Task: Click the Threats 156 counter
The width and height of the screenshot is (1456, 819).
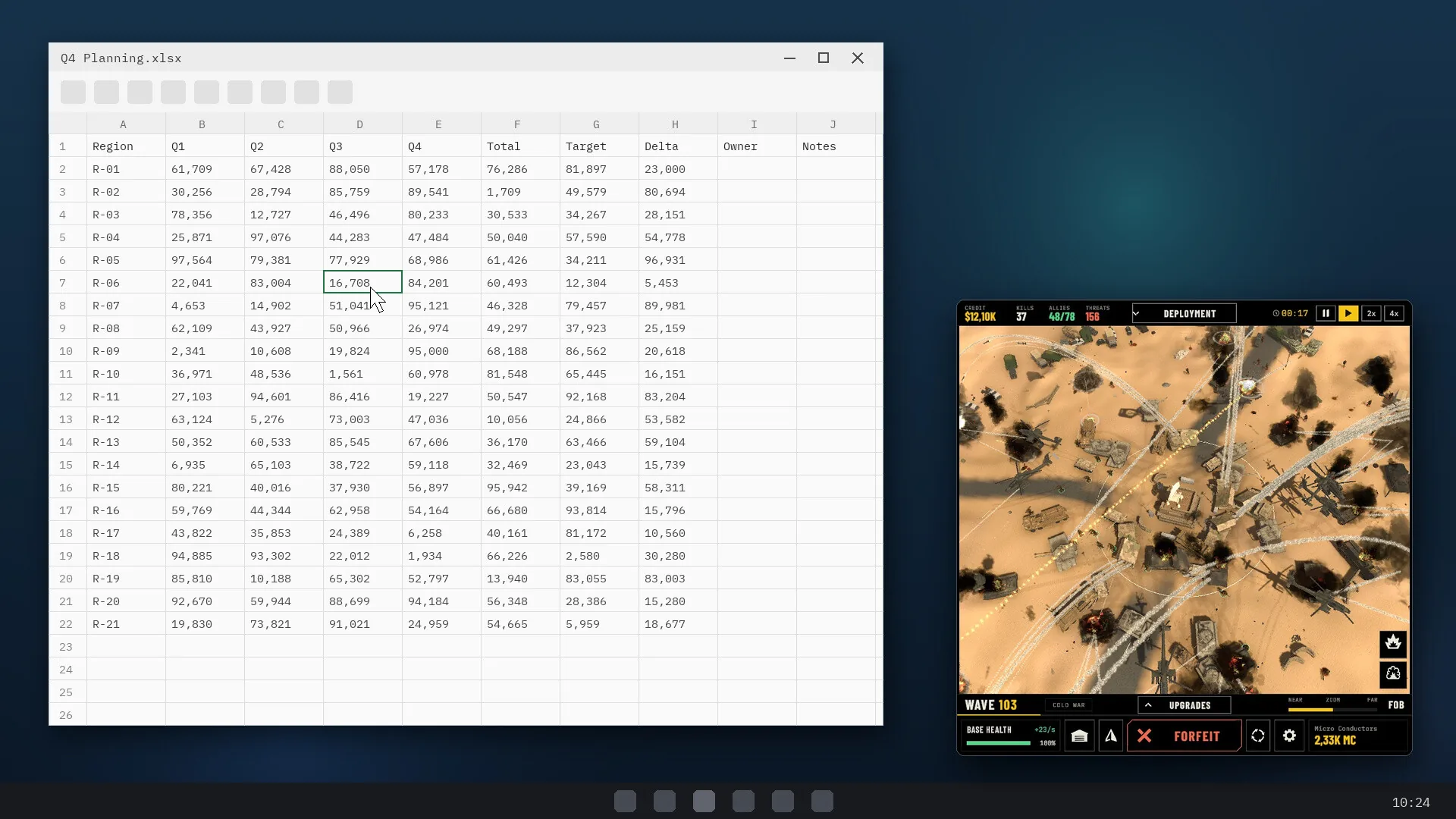Action: click(1097, 313)
